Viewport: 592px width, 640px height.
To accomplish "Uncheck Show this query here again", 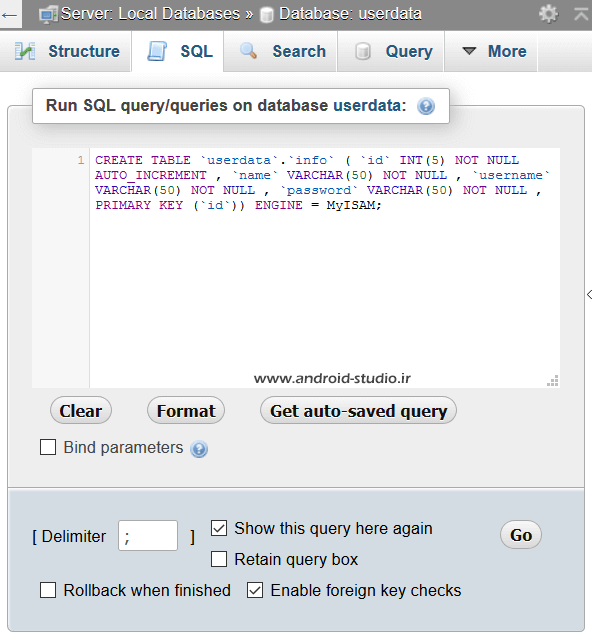I will [x=219, y=528].
